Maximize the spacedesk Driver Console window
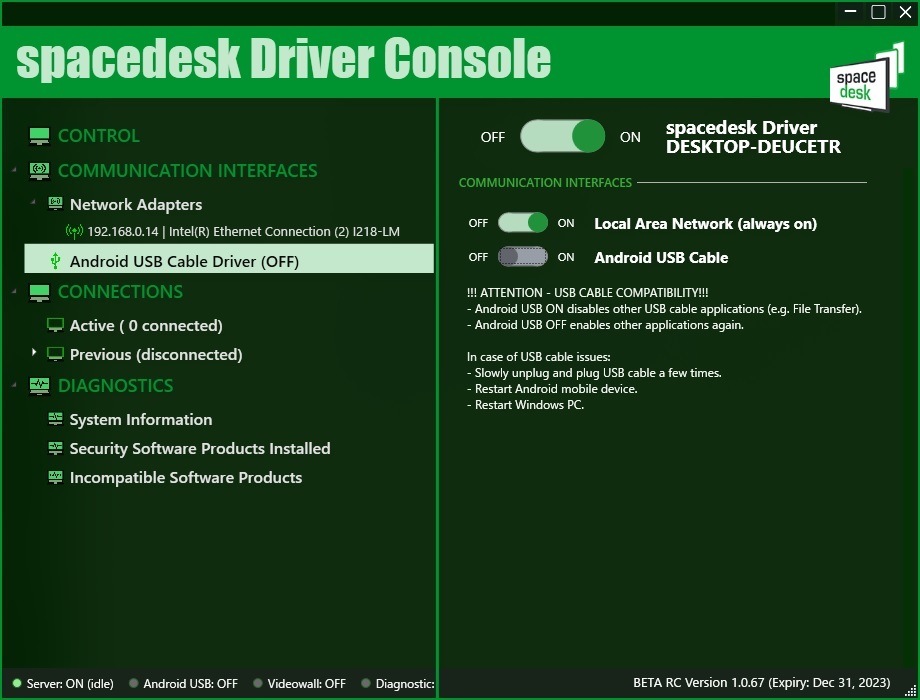920x700 pixels. tap(878, 12)
